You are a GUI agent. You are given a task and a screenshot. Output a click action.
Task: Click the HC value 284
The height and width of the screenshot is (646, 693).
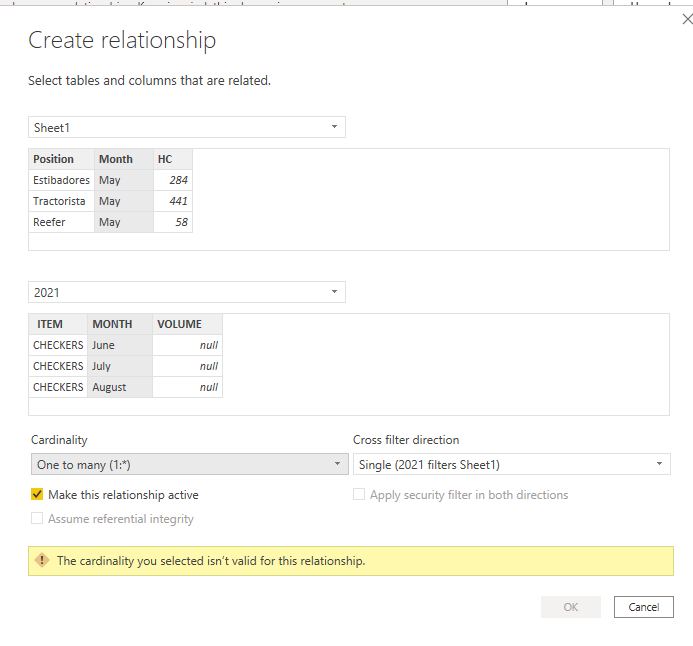click(x=173, y=180)
